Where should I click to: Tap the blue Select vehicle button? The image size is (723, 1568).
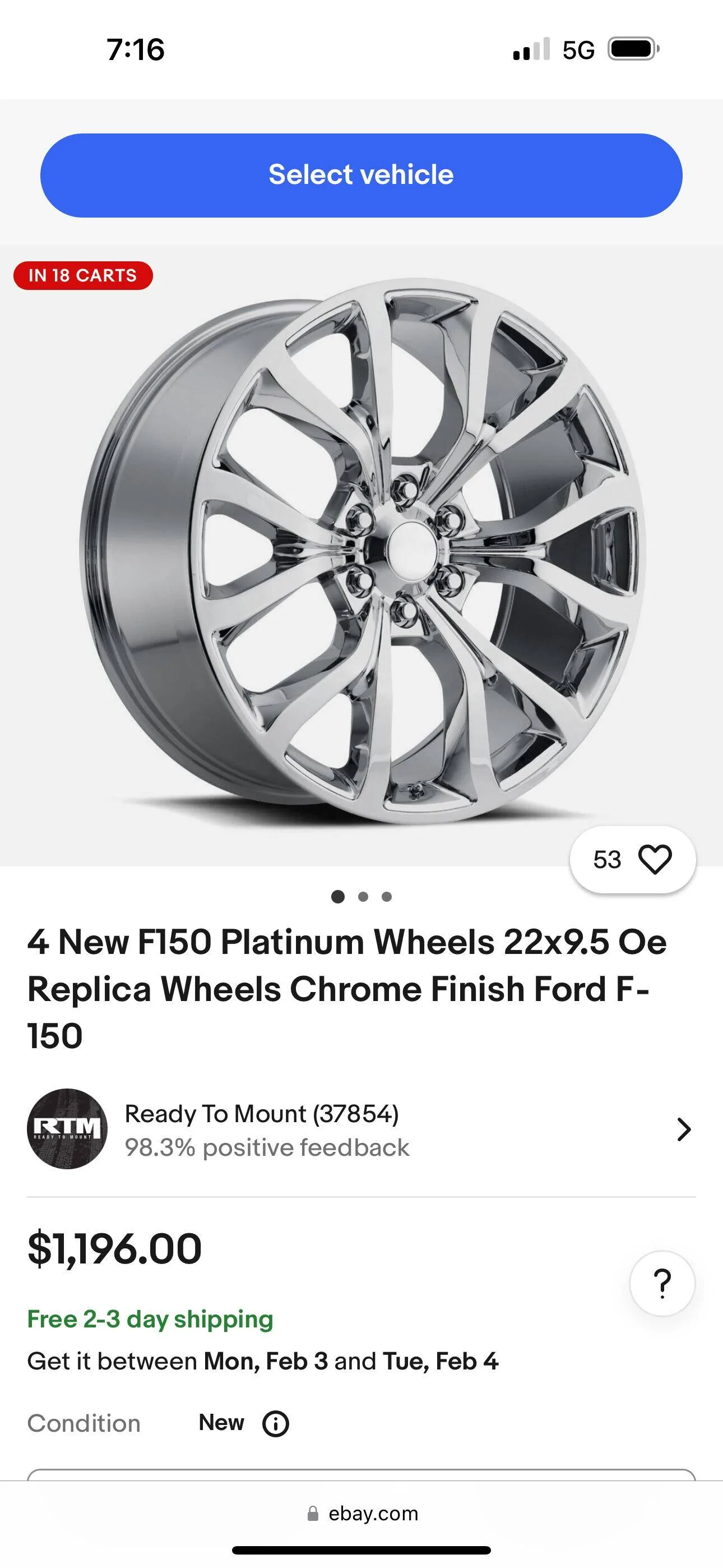(361, 176)
